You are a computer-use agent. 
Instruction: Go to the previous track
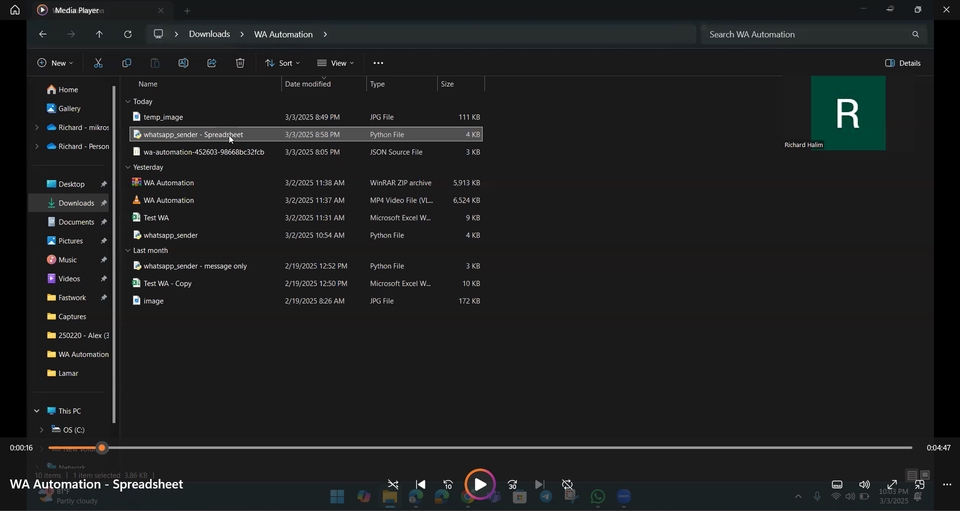pyautogui.click(x=420, y=485)
